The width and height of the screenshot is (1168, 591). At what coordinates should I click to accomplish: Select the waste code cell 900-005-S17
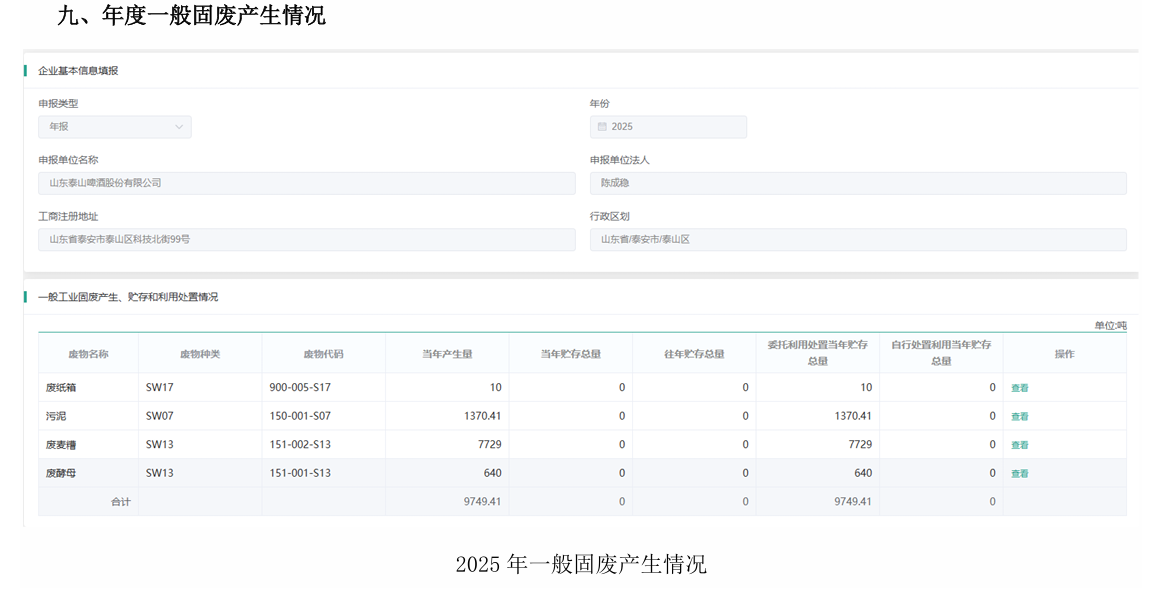(x=300, y=388)
